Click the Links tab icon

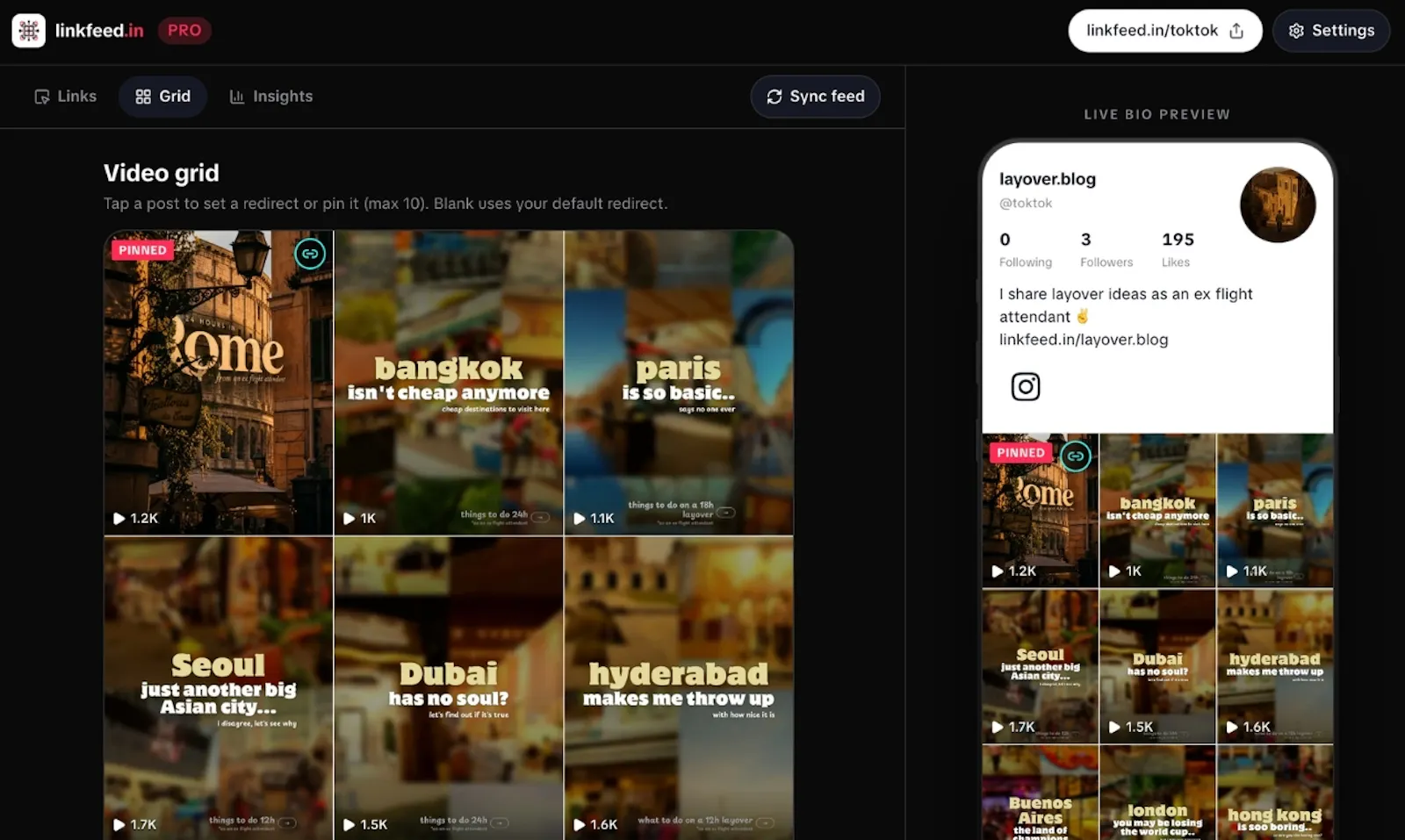(x=42, y=97)
